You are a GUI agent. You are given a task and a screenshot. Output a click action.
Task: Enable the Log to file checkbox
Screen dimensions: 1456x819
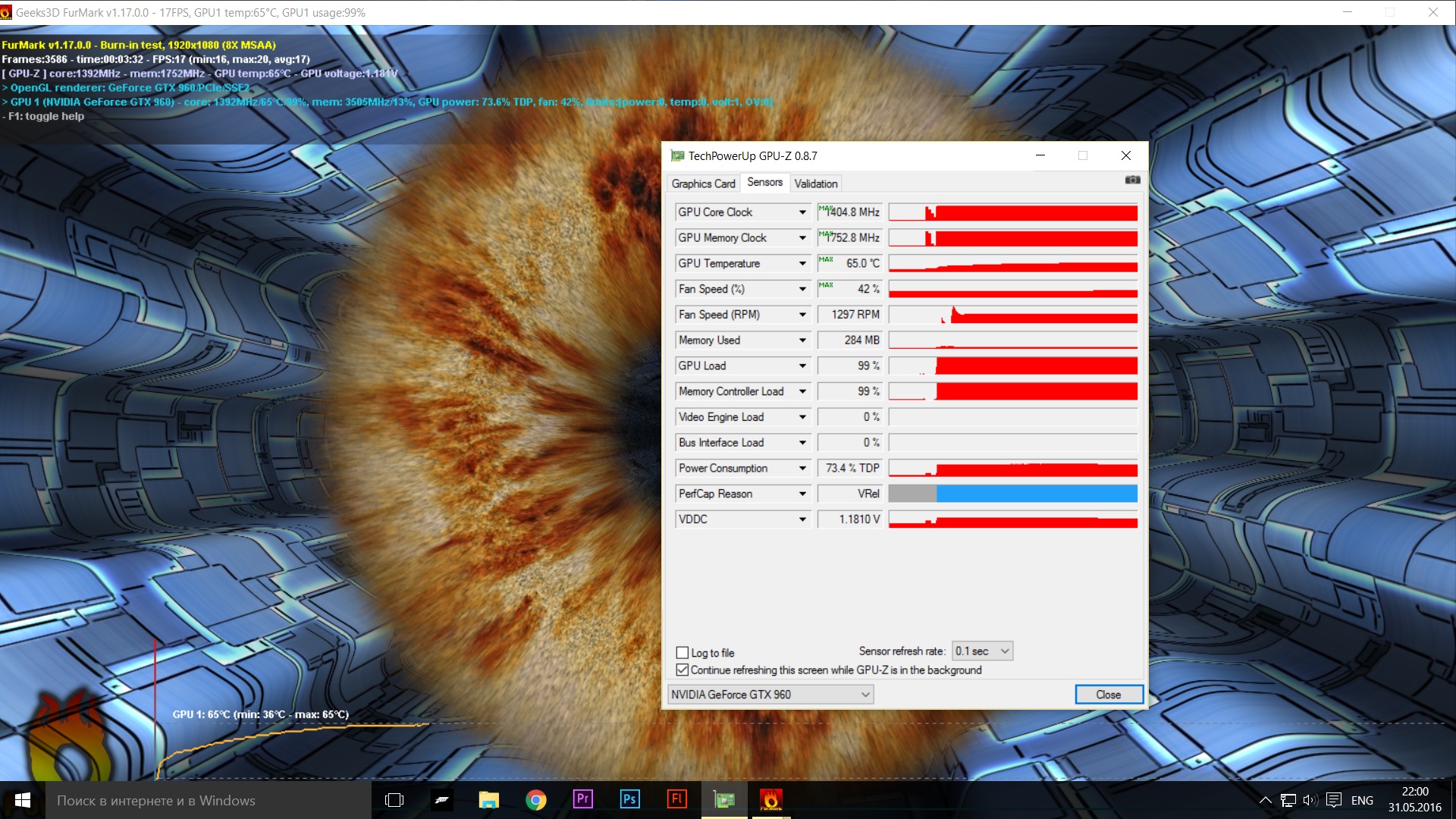tap(682, 653)
